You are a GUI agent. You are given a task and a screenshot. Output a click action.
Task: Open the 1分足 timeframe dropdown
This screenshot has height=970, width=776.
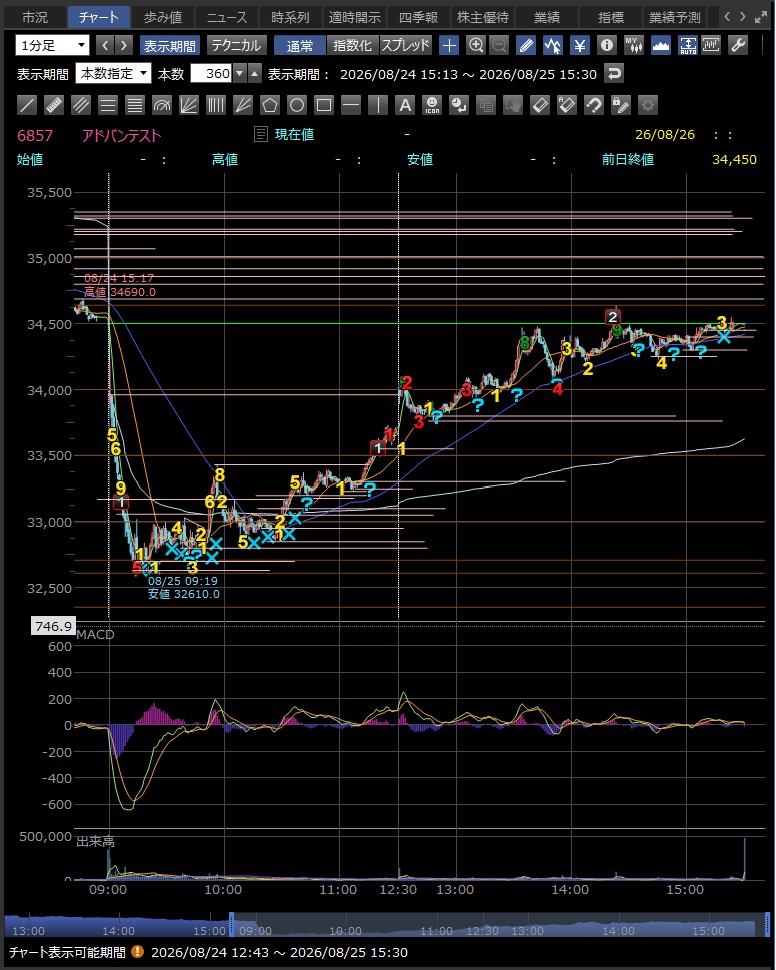[x=53, y=45]
